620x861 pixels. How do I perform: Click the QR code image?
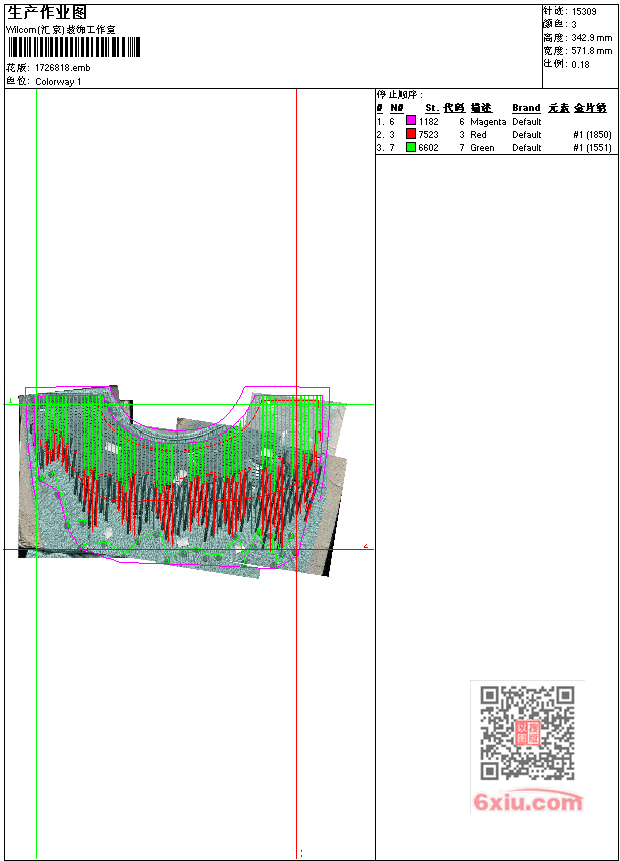coord(527,733)
